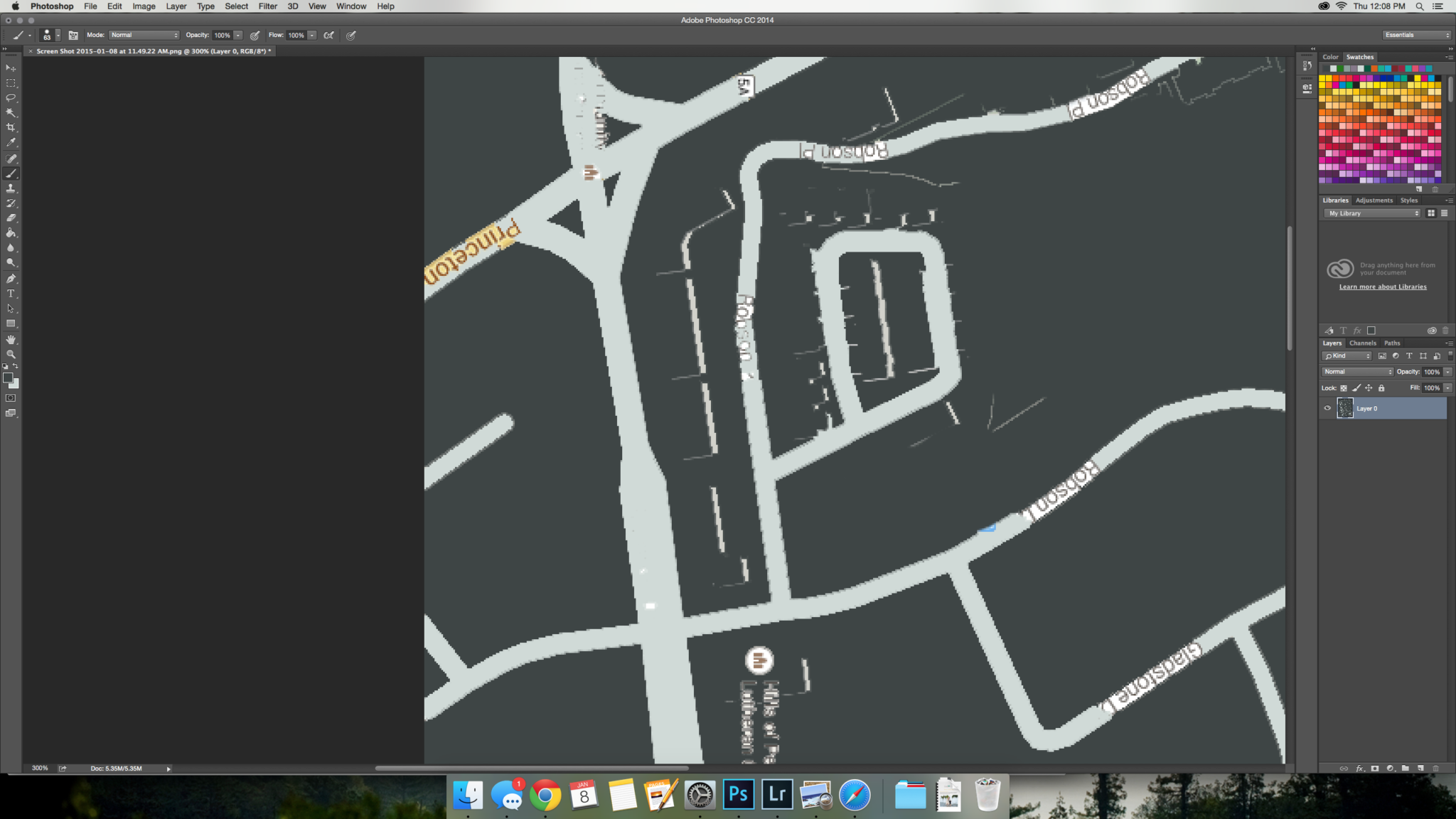Select the Clone Stamp tool
1456x819 pixels.
click(x=11, y=188)
